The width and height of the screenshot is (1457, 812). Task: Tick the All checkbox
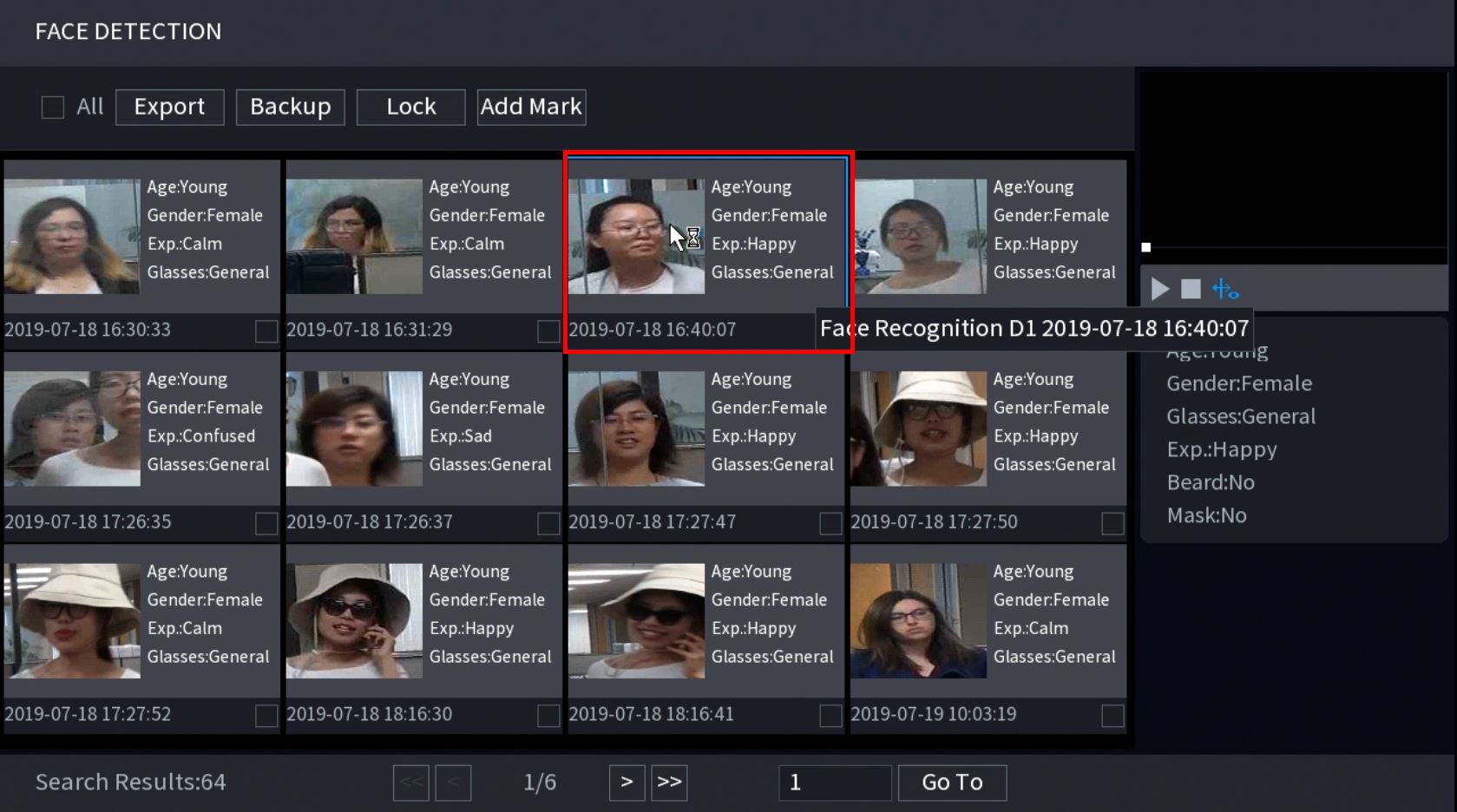click(53, 108)
